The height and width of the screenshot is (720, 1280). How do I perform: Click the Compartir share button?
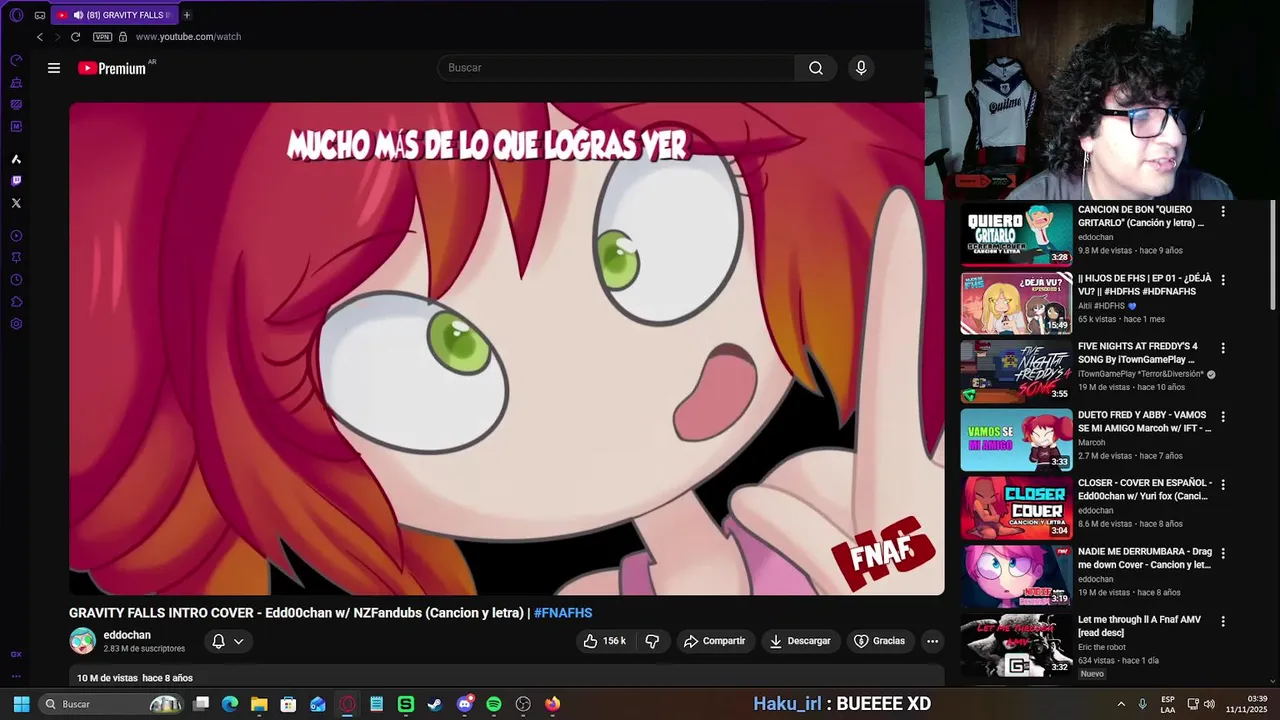point(714,641)
